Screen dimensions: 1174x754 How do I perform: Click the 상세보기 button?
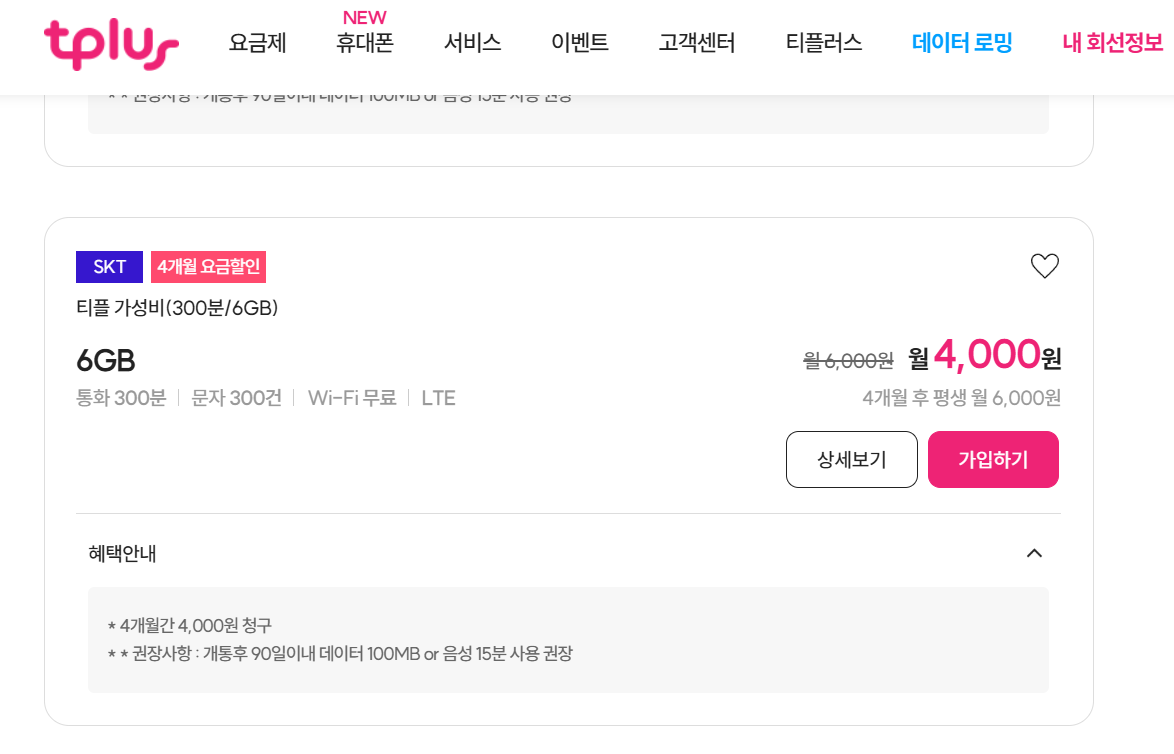coord(852,459)
